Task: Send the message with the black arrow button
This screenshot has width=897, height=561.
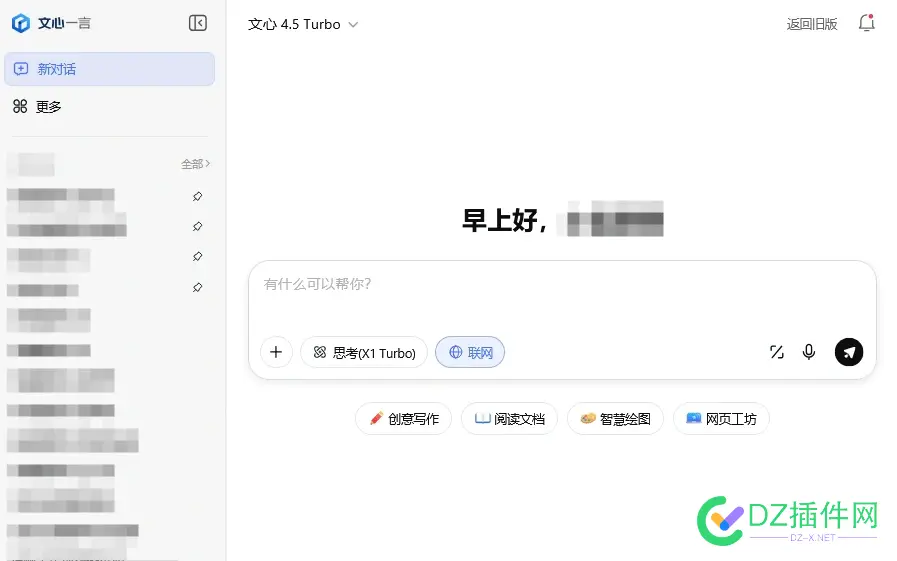Action: (849, 352)
